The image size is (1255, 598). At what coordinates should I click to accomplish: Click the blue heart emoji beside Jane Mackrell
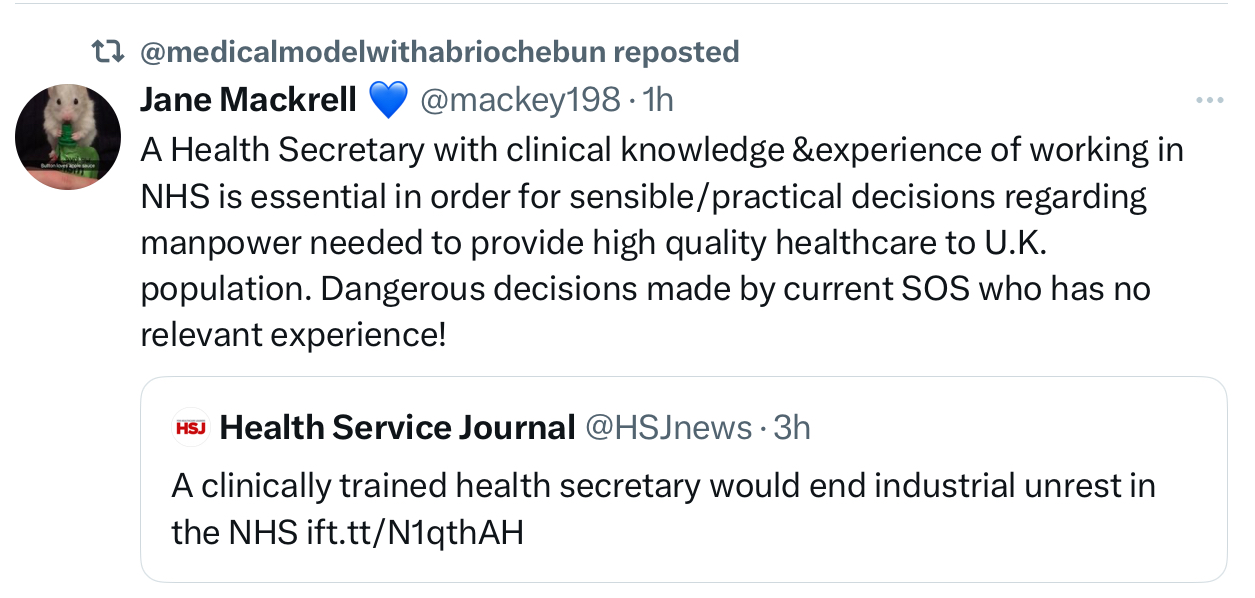(388, 100)
